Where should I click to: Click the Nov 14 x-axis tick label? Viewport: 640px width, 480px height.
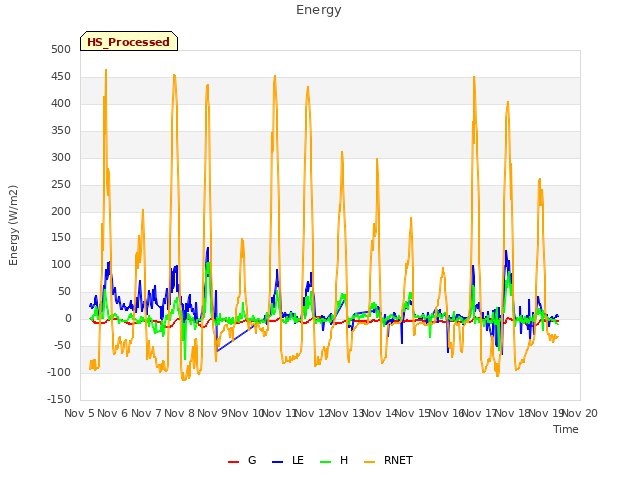click(380, 413)
